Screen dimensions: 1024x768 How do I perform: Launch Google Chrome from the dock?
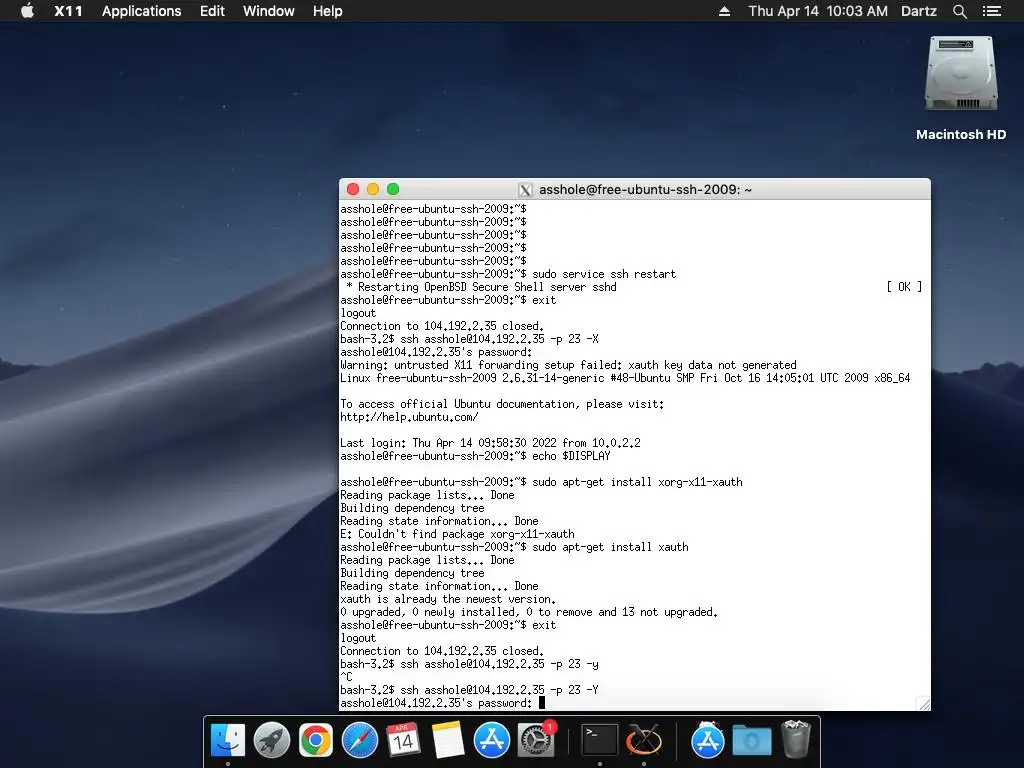click(315, 740)
